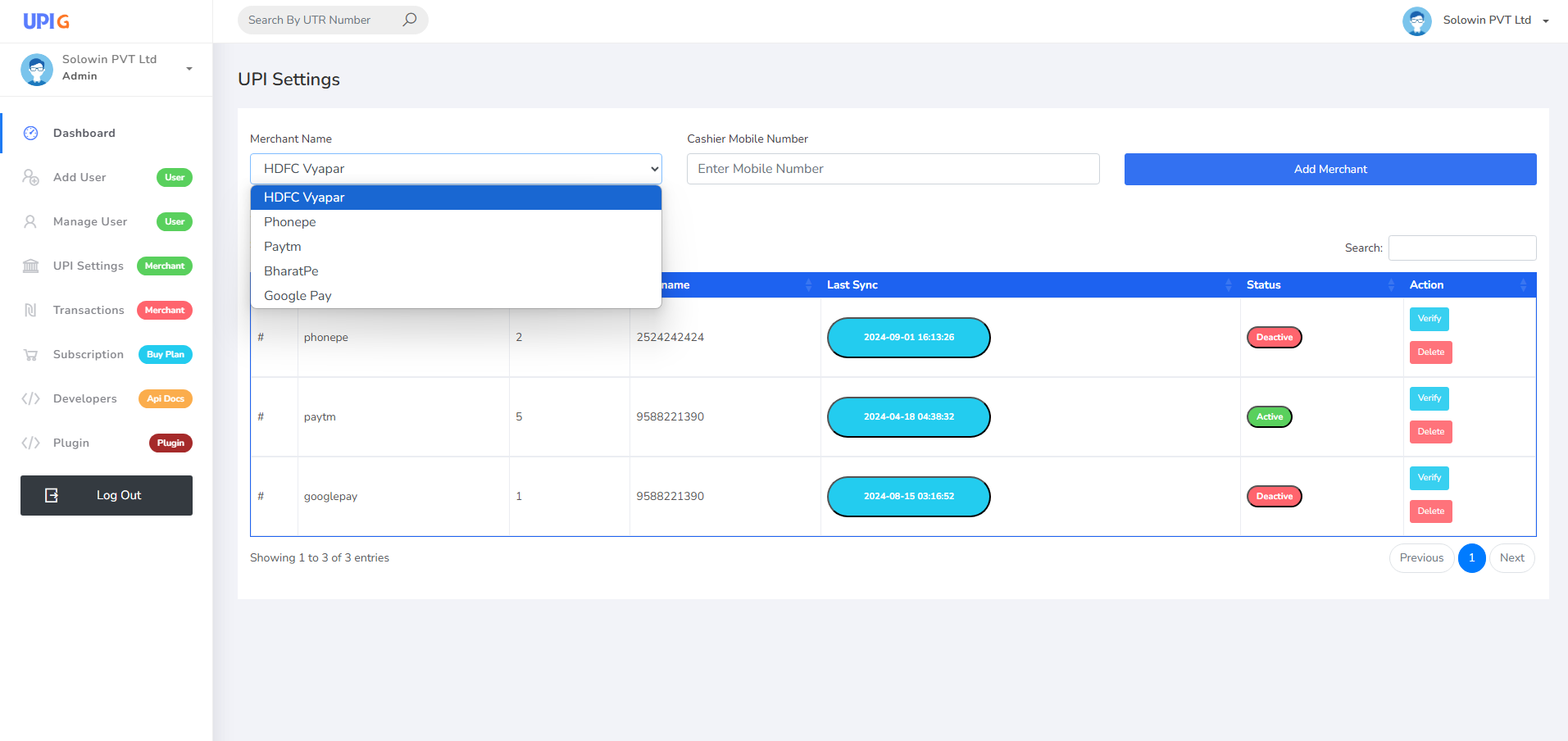1568x741 pixels.
Task: Delete the paytm merchant
Action: 1431,432
